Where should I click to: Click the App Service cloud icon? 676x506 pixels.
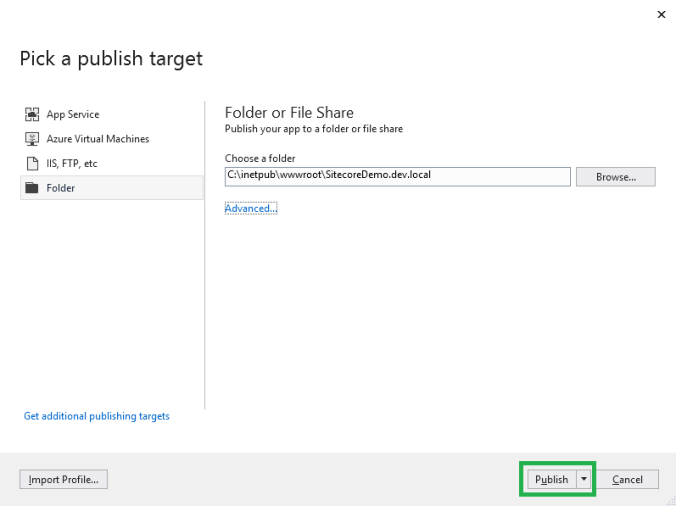tap(31, 115)
